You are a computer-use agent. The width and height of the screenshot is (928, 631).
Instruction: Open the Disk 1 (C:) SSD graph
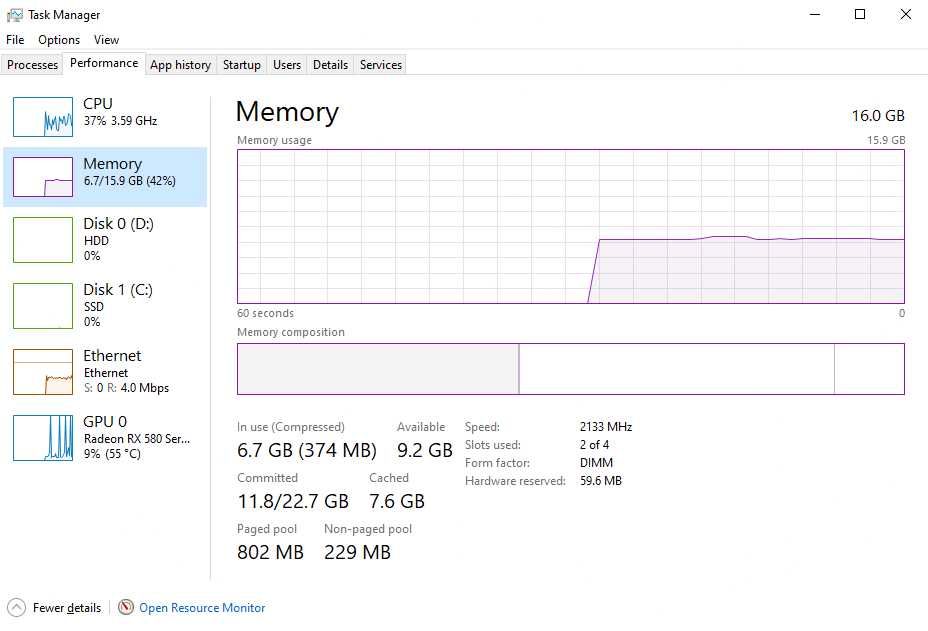pyautogui.click(x=43, y=305)
